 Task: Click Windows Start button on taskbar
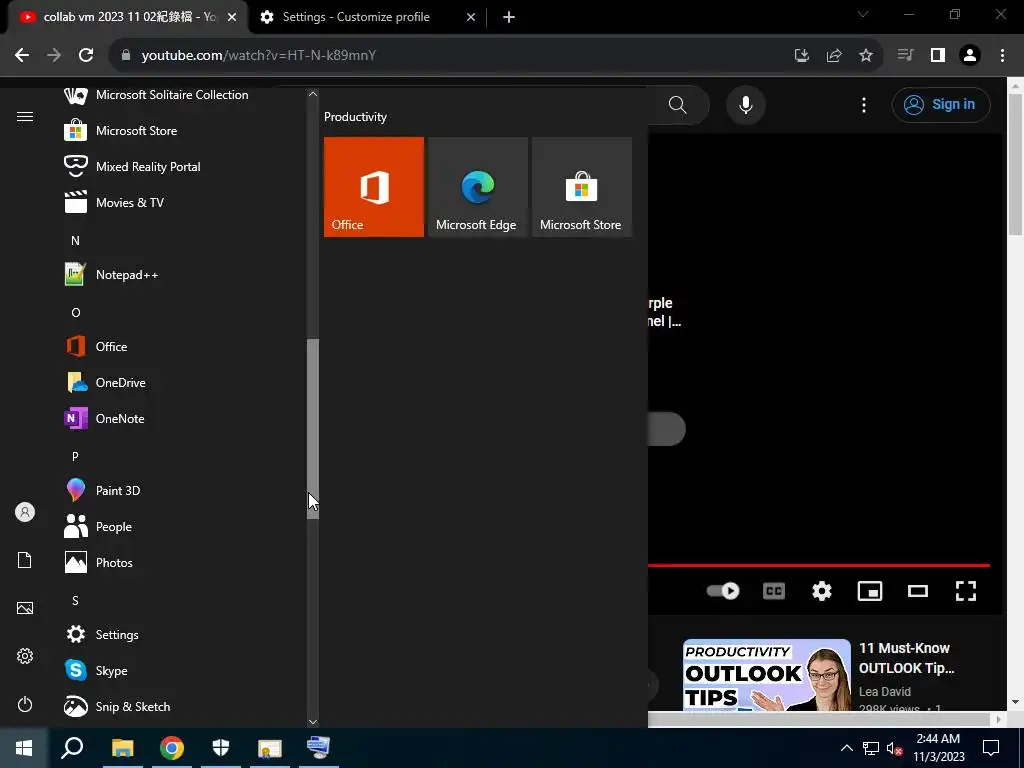click(24, 748)
